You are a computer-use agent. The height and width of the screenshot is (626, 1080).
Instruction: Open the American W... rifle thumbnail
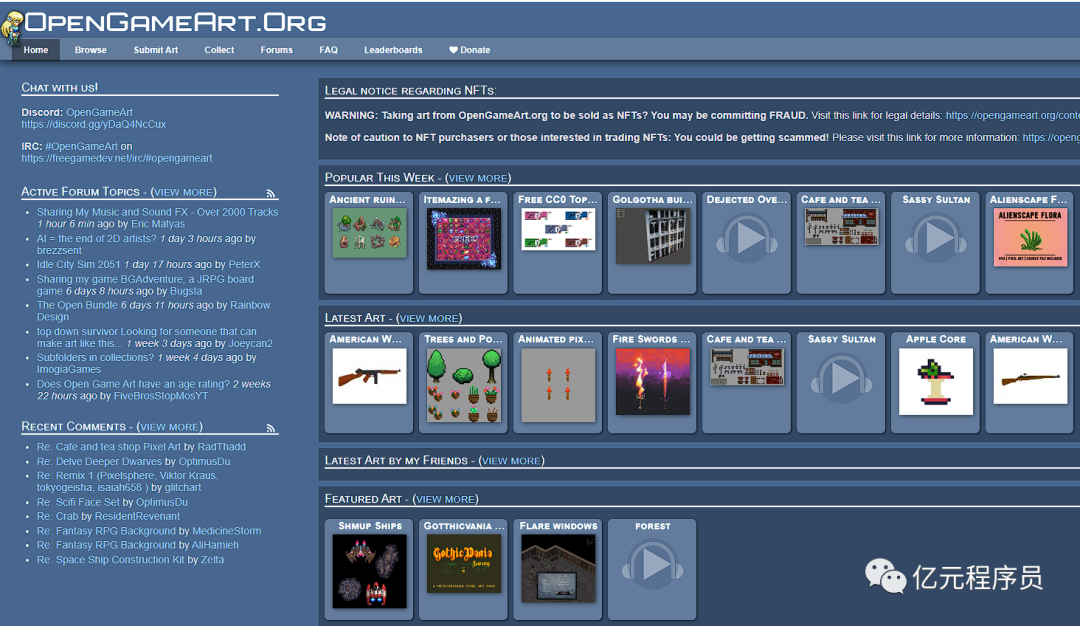pyautogui.click(x=1030, y=376)
